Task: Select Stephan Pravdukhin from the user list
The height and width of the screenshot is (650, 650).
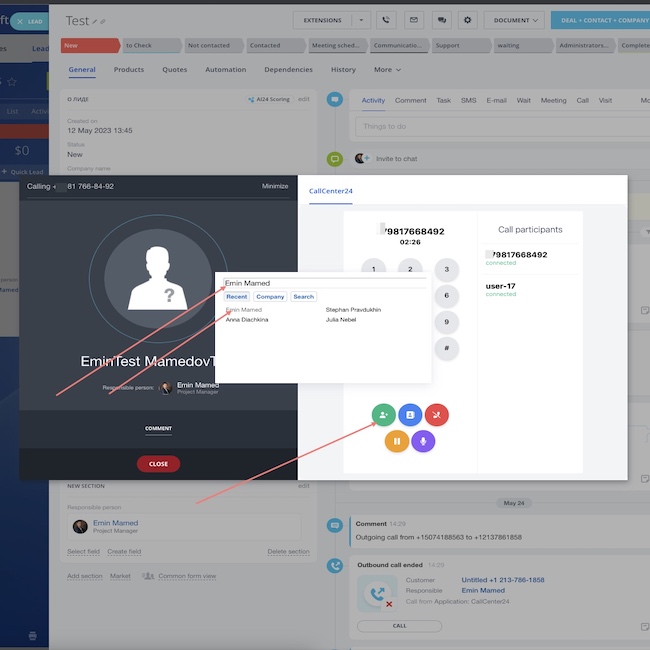Action: (x=353, y=310)
